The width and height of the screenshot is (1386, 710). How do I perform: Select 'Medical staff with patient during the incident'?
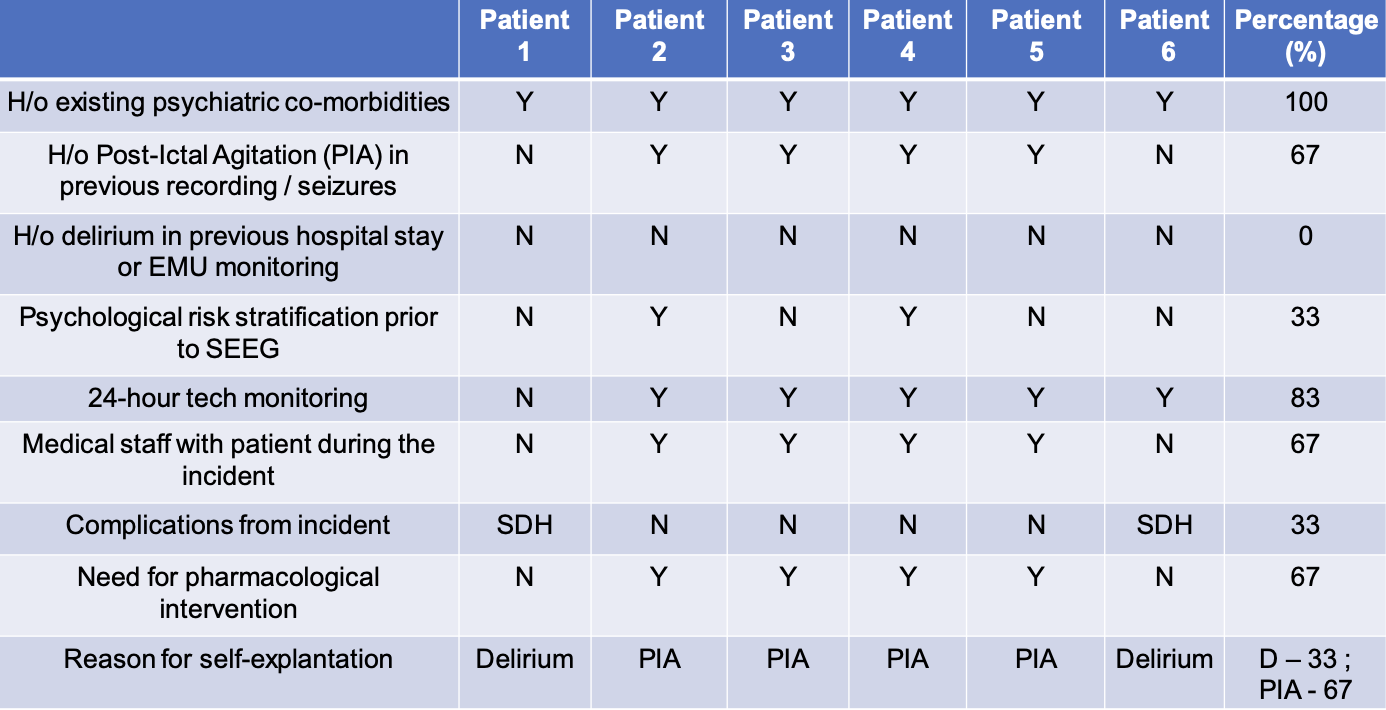tap(228, 459)
